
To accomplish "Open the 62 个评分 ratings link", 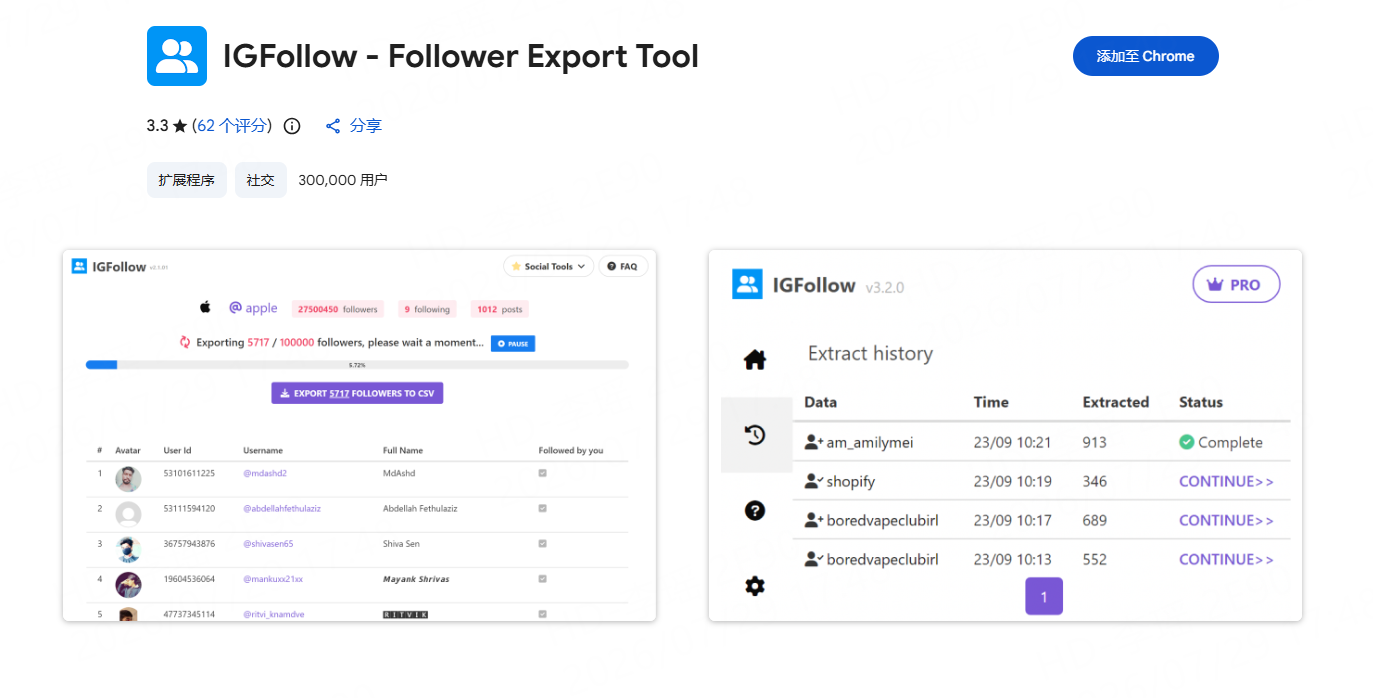I will tap(232, 126).
